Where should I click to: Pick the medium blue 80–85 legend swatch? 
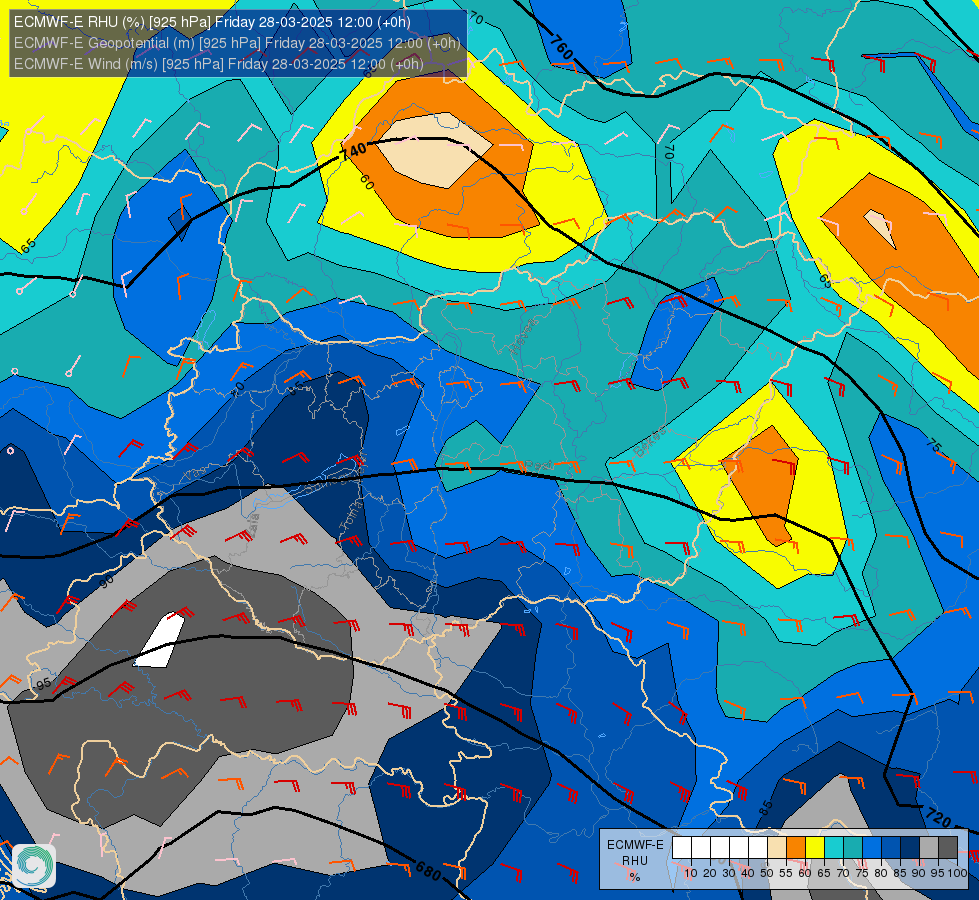pyautogui.click(x=891, y=848)
